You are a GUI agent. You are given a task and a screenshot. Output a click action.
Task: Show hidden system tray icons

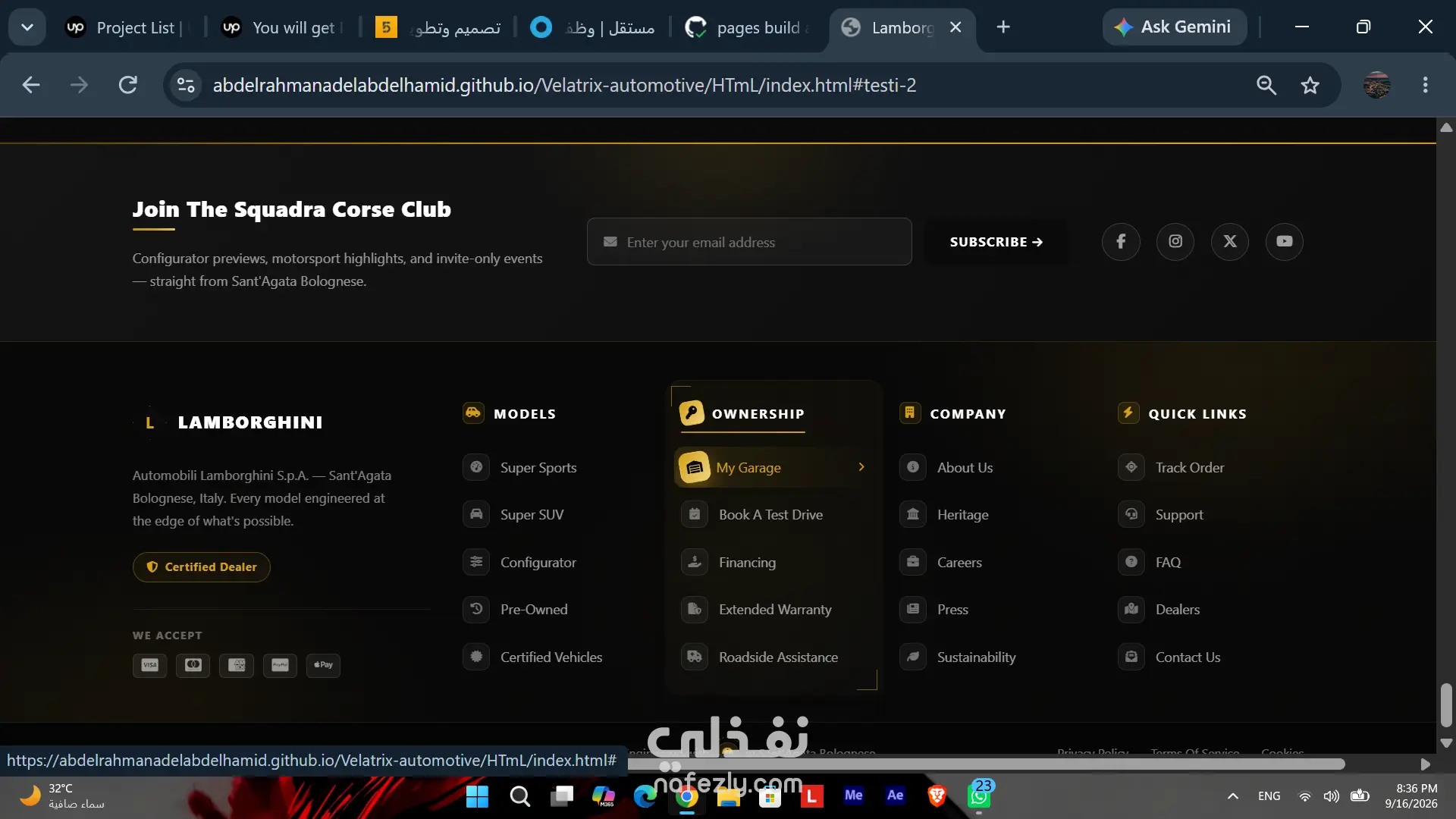click(1233, 795)
